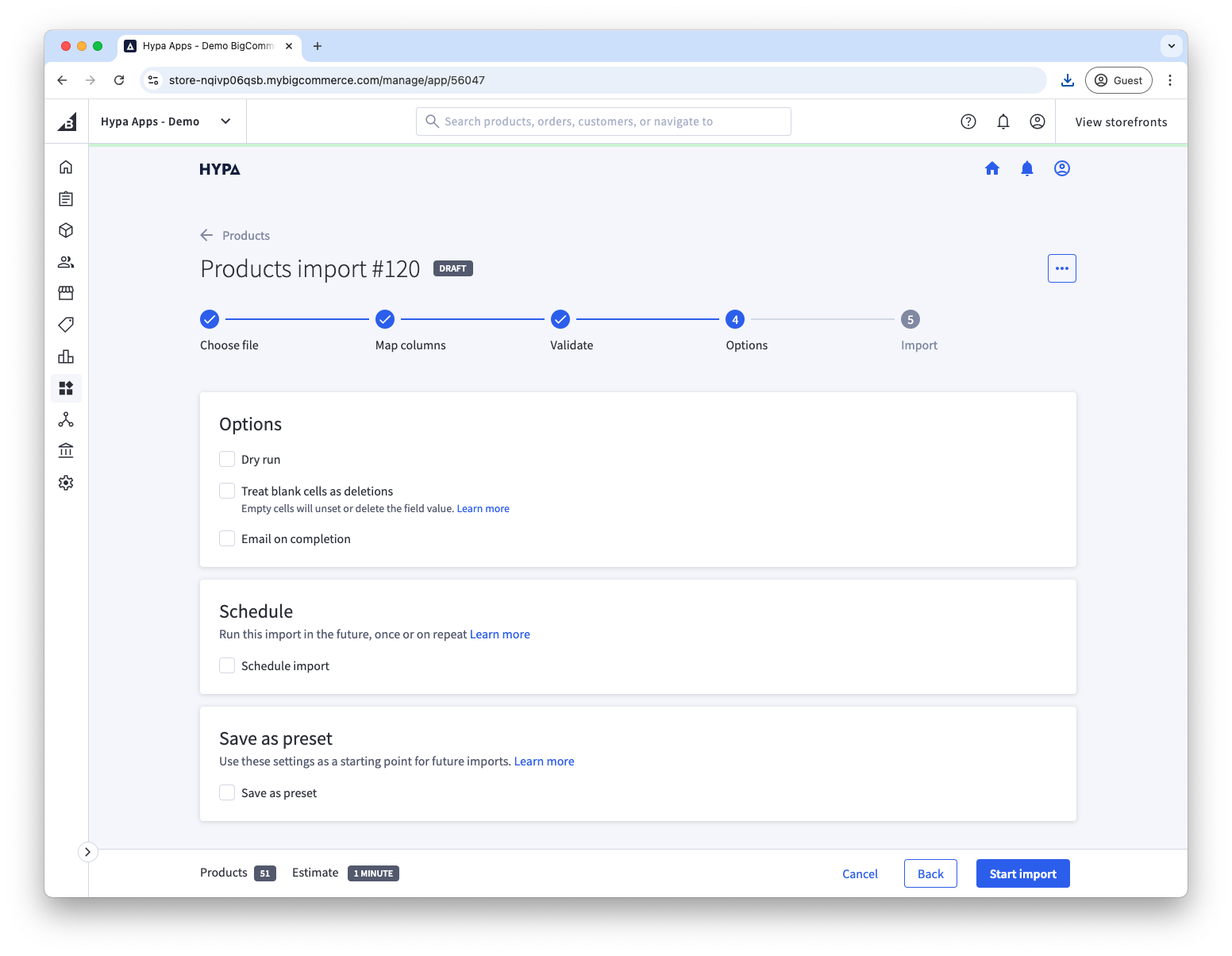The height and width of the screenshot is (956, 1232).
Task: Open Orders in BigCommerce sidebar
Action: (x=66, y=199)
